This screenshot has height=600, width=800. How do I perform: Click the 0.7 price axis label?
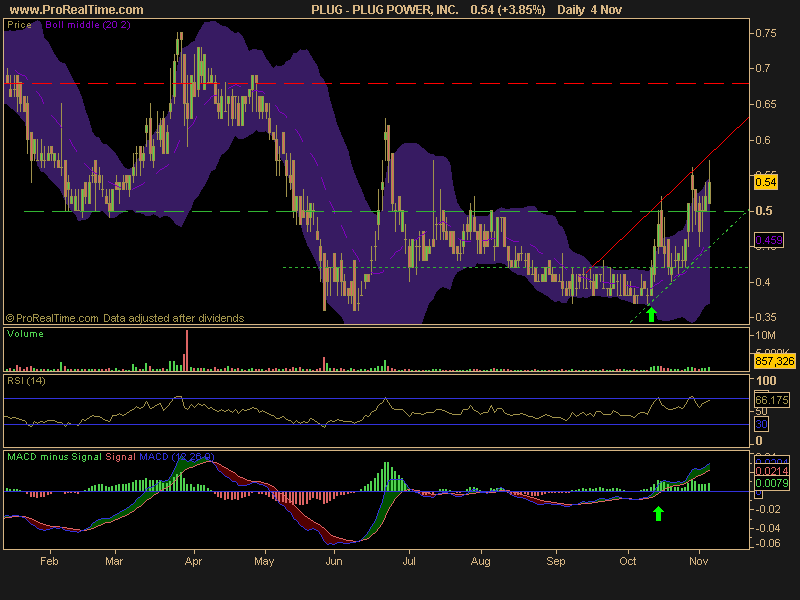pos(762,68)
